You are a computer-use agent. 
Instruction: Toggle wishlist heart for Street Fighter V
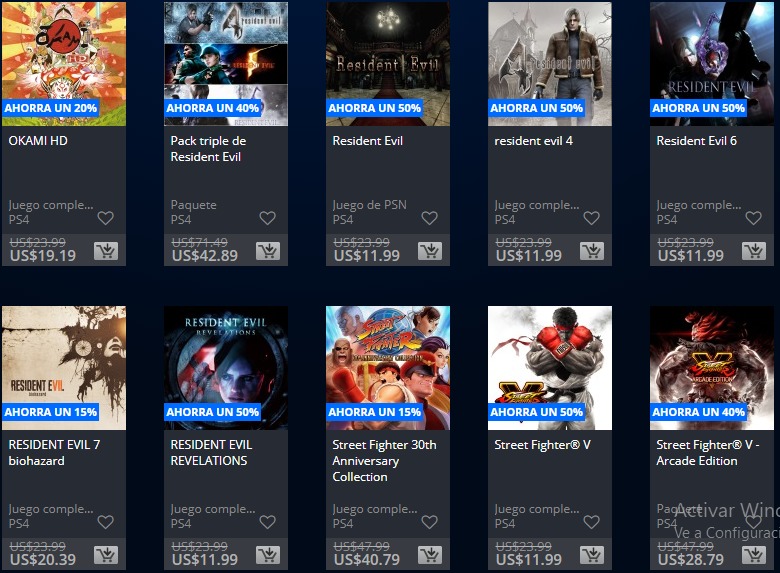591,522
